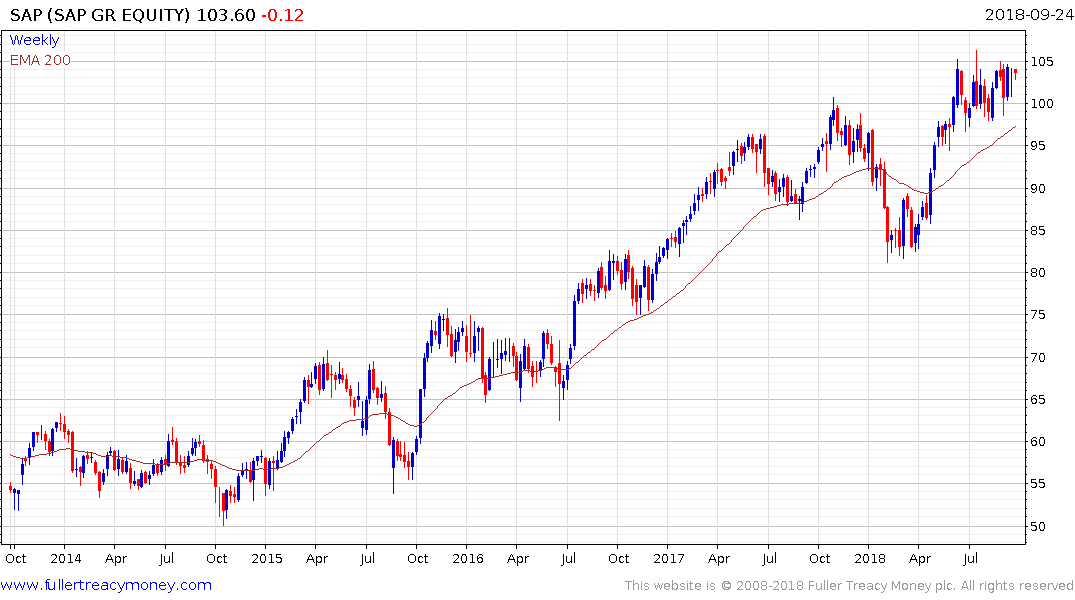This screenshot has width=1075, height=600.
Task: Click the 60 price axis label
Action: (1039, 442)
